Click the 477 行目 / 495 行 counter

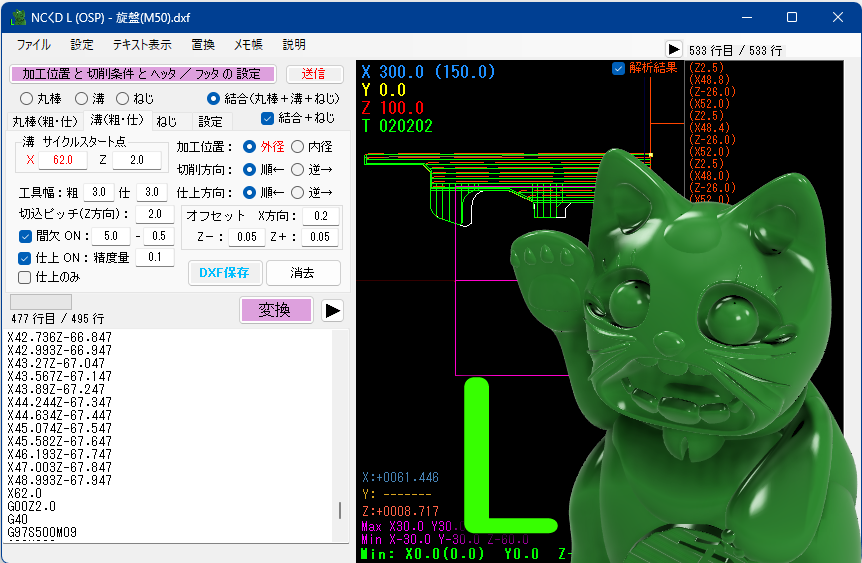pyautogui.click(x=58, y=319)
